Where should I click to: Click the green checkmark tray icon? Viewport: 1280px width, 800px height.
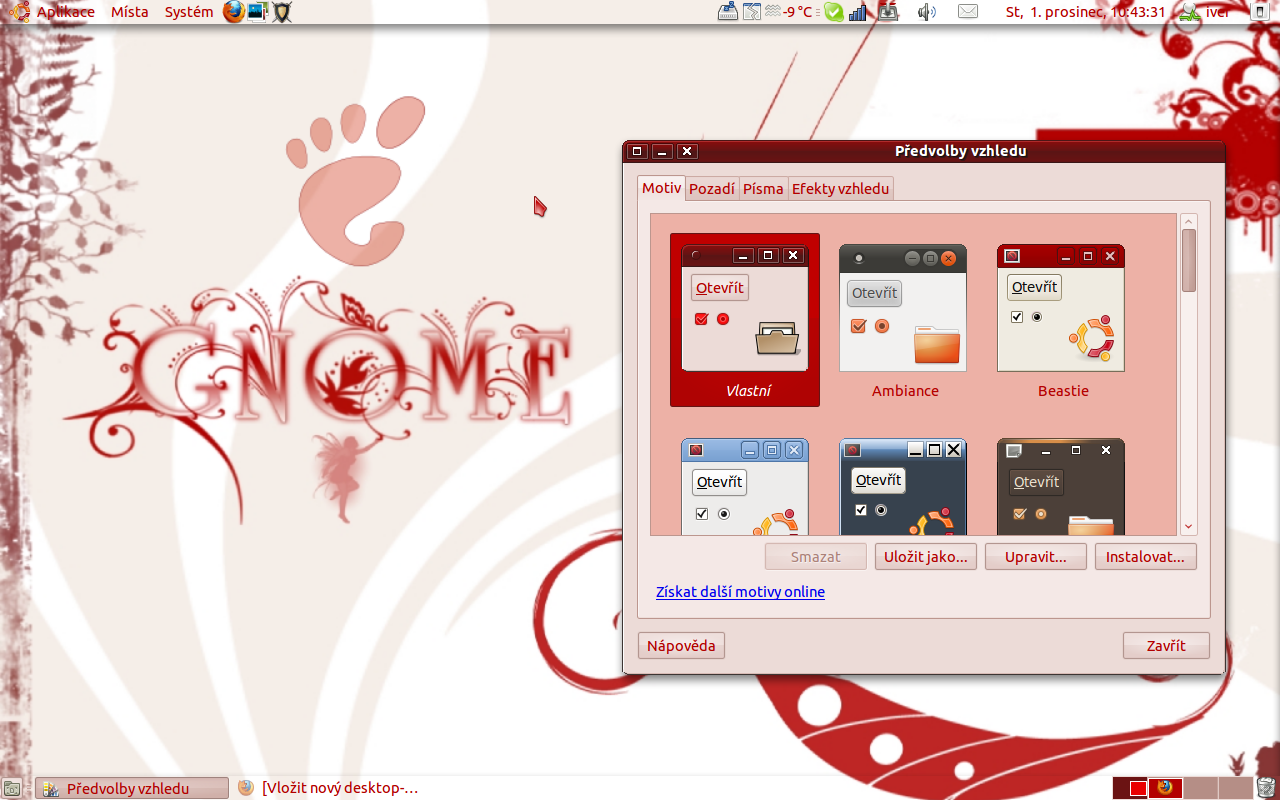click(x=834, y=12)
